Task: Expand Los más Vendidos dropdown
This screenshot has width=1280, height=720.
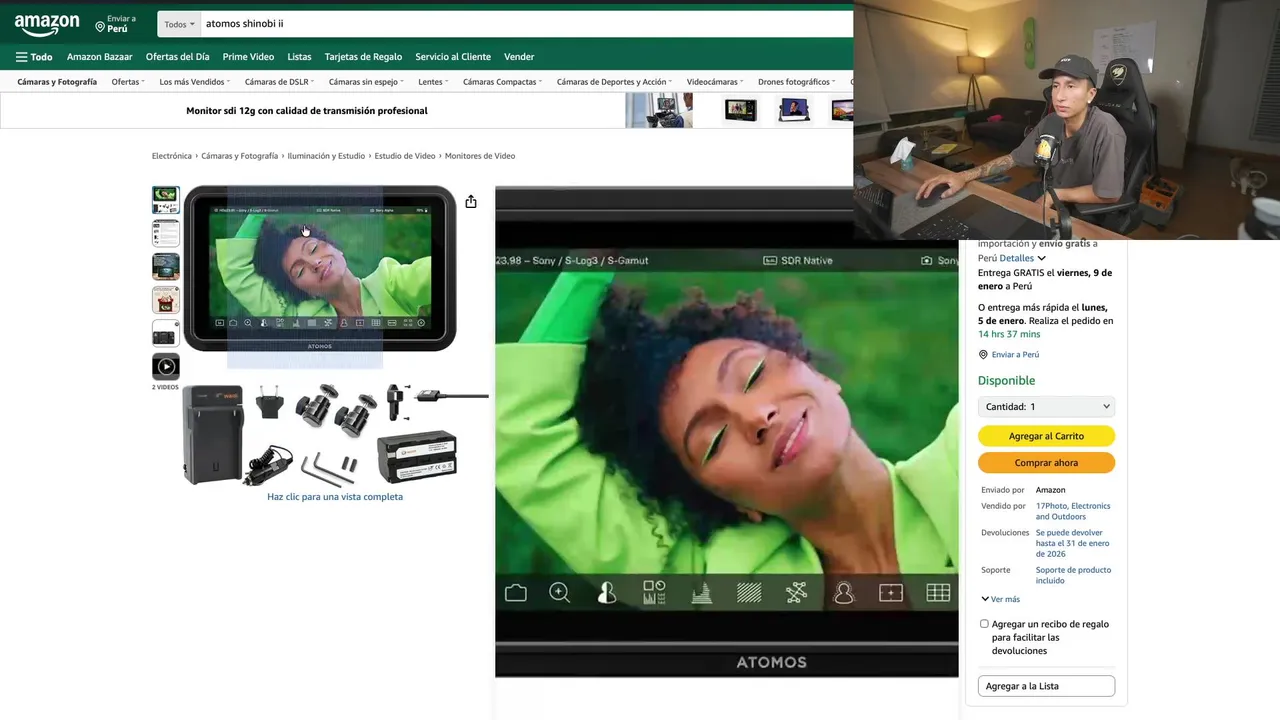Action: (195, 82)
